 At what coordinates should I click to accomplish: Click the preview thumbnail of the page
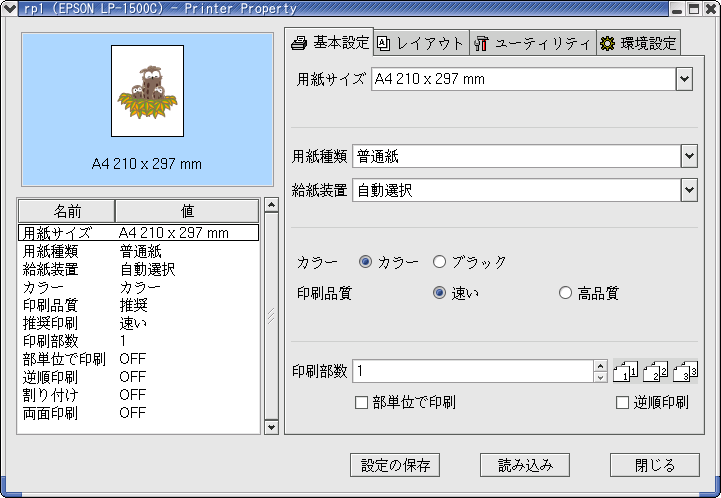point(147,90)
